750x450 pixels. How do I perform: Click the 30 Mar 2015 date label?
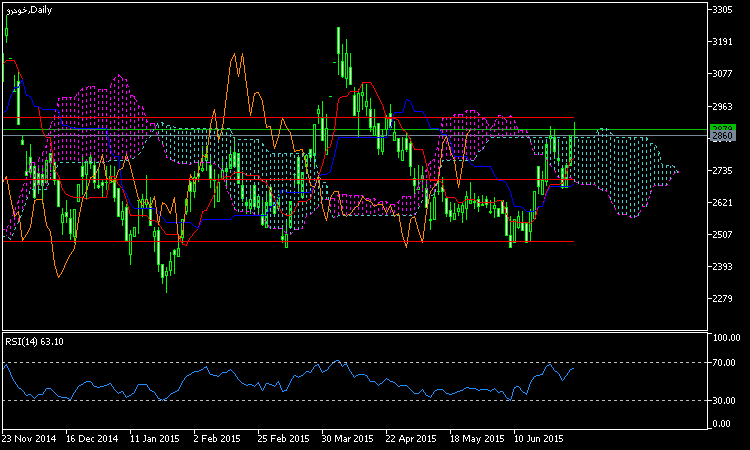click(347, 439)
